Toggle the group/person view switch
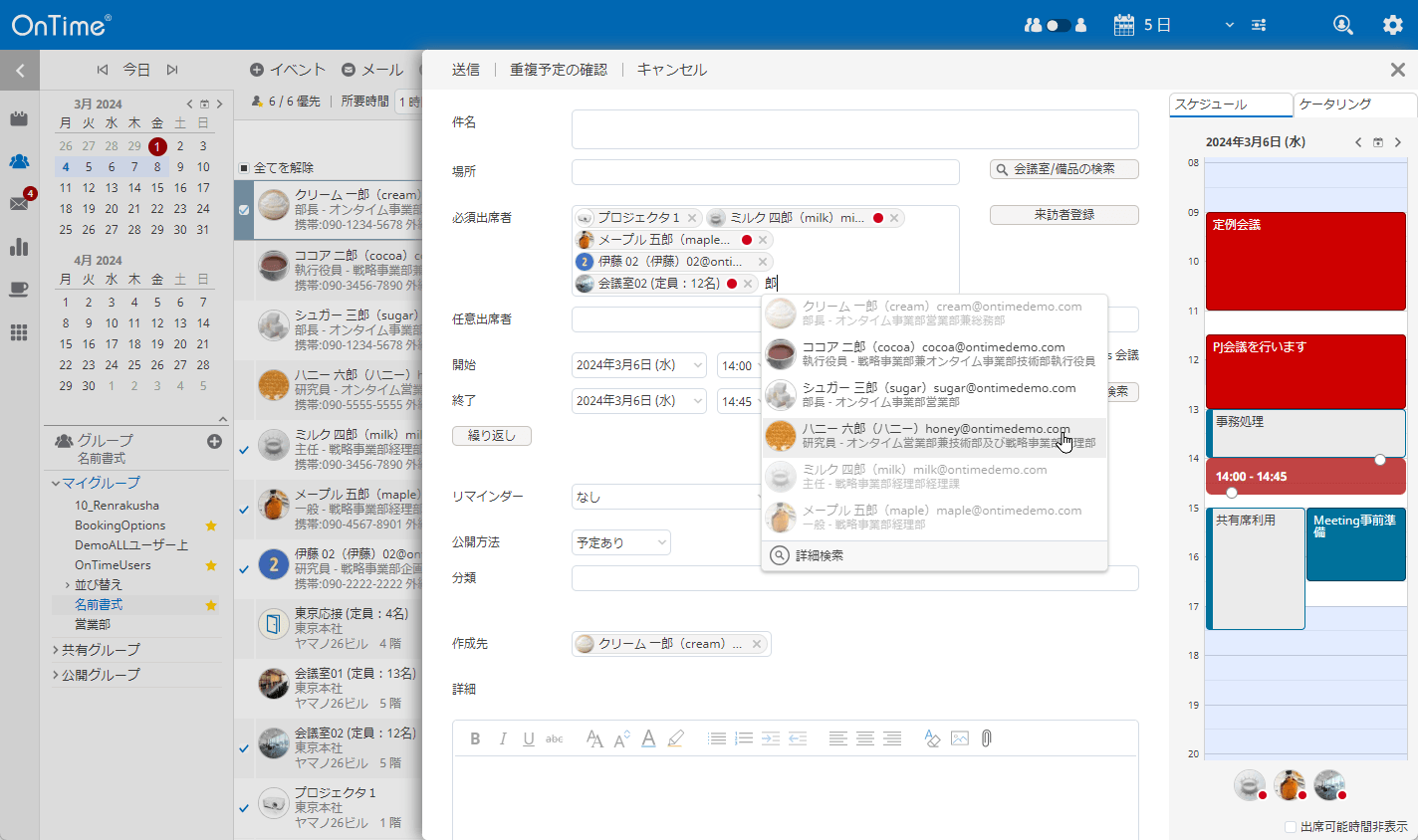 click(x=1057, y=25)
